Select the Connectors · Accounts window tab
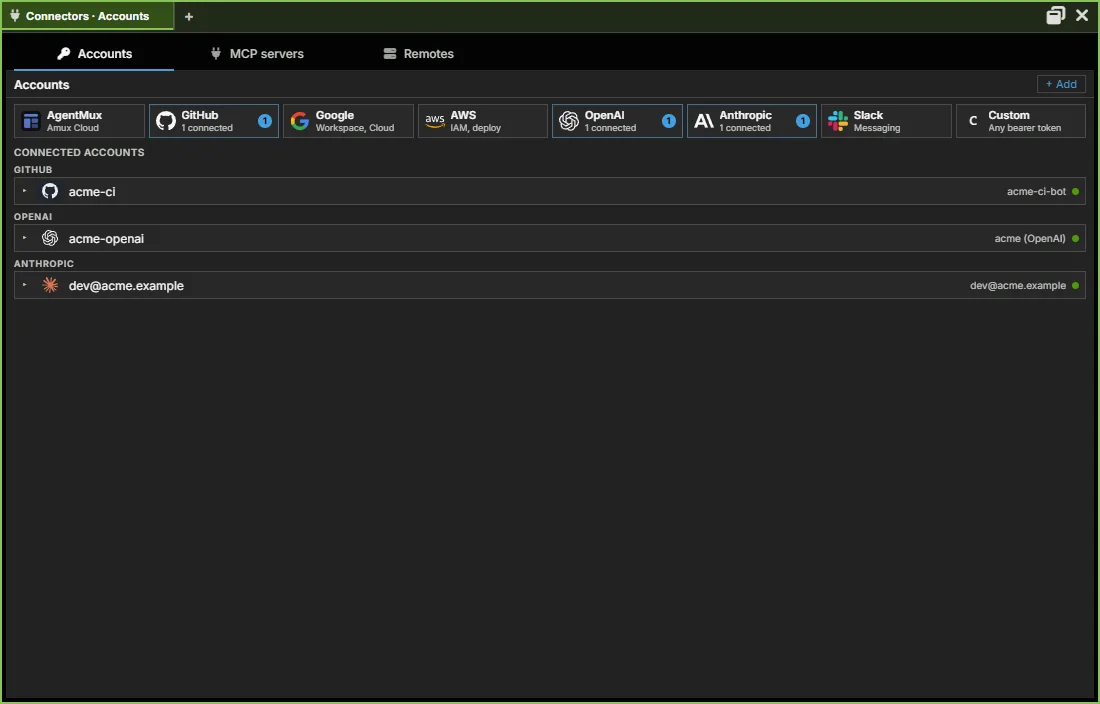Image resolution: width=1100 pixels, height=704 pixels. click(x=88, y=16)
